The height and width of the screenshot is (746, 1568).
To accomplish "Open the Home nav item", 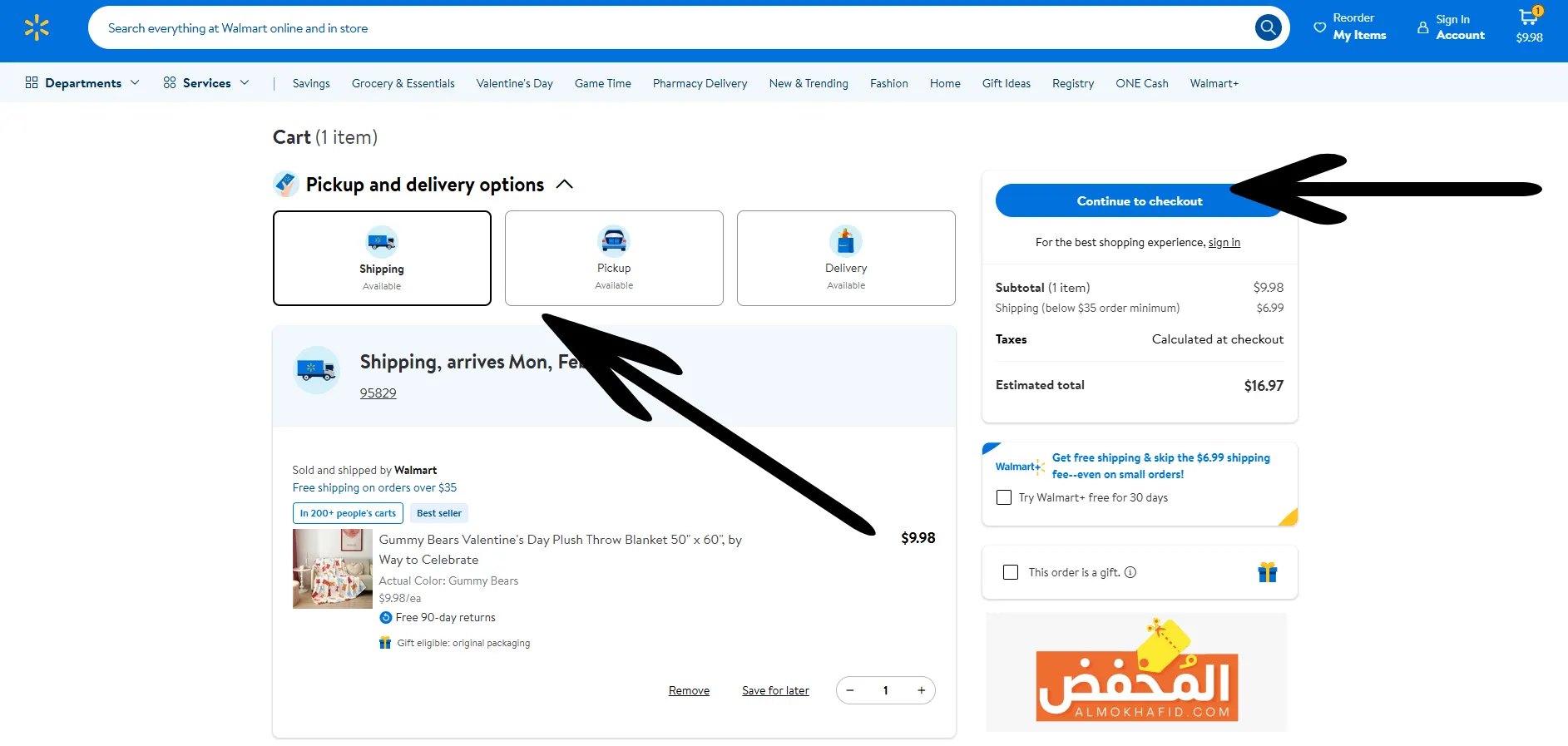I will [945, 83].
